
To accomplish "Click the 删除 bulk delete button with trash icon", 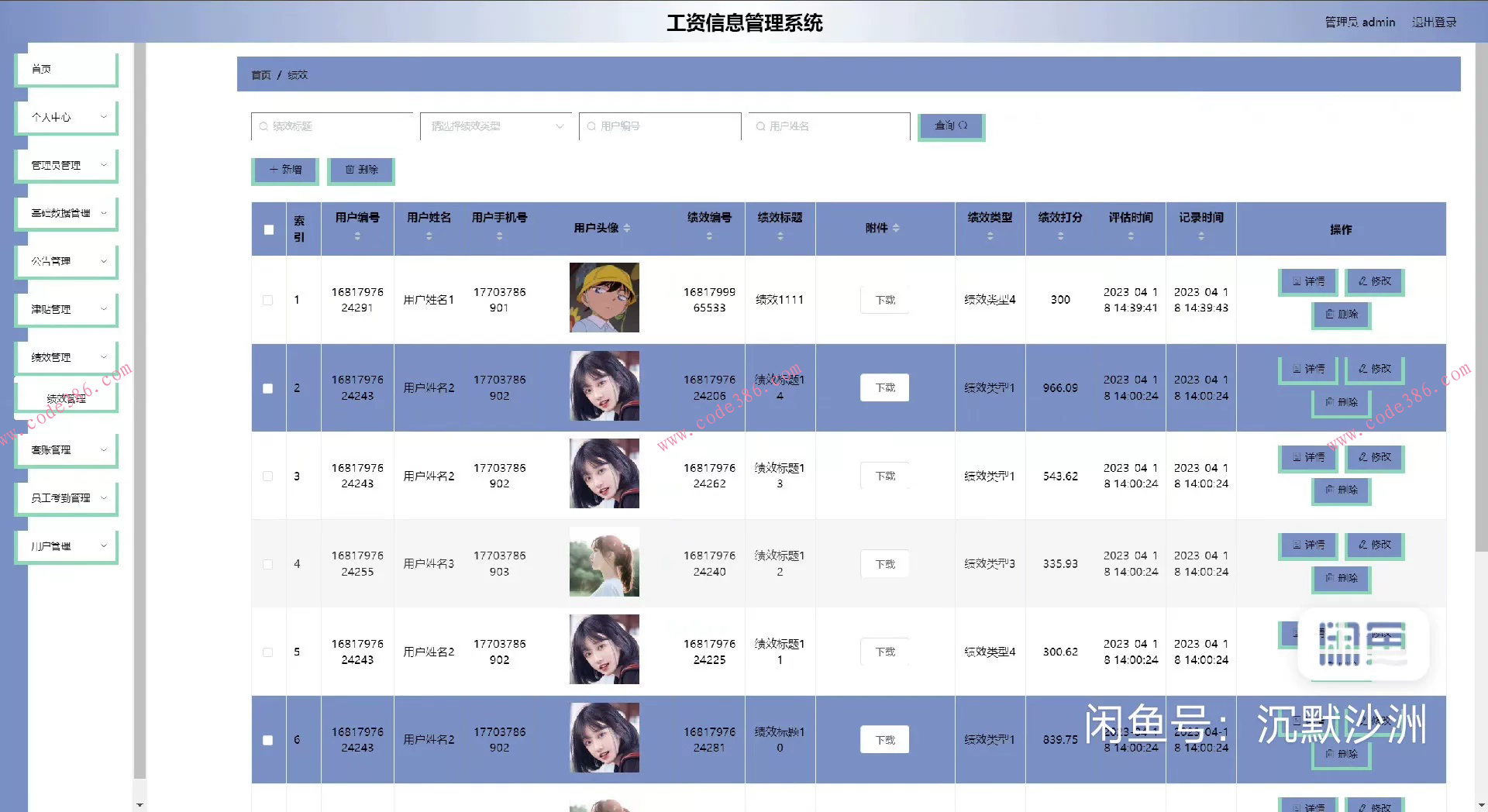I will tap(360, 170).
